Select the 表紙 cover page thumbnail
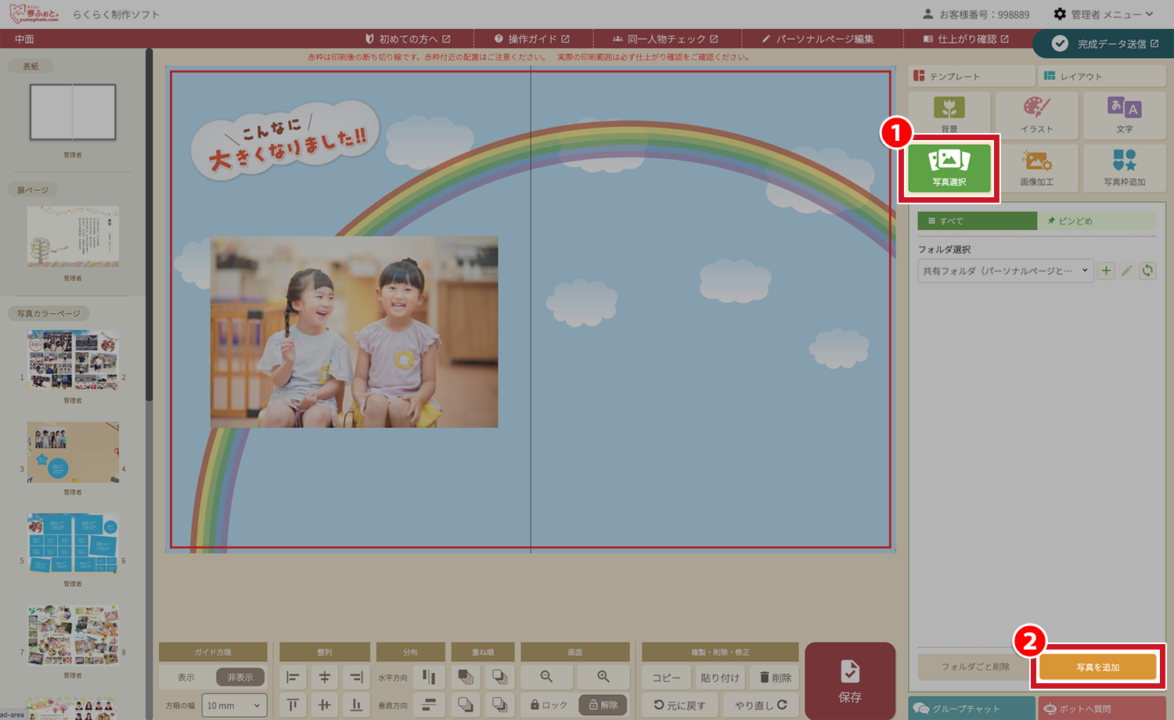Image resolution: width=1174 pixels, height=720 pixels. coord(73,112)
